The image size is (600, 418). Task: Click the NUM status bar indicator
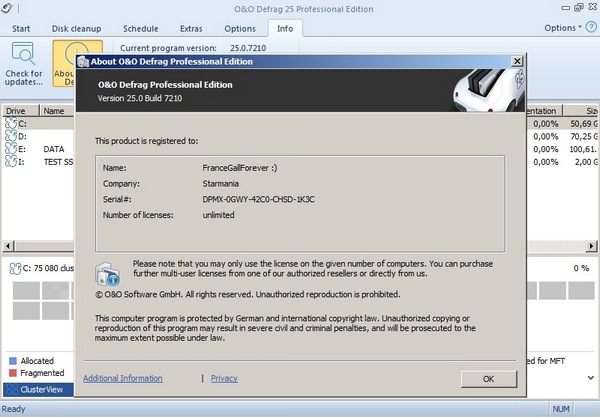click(561, 409)
